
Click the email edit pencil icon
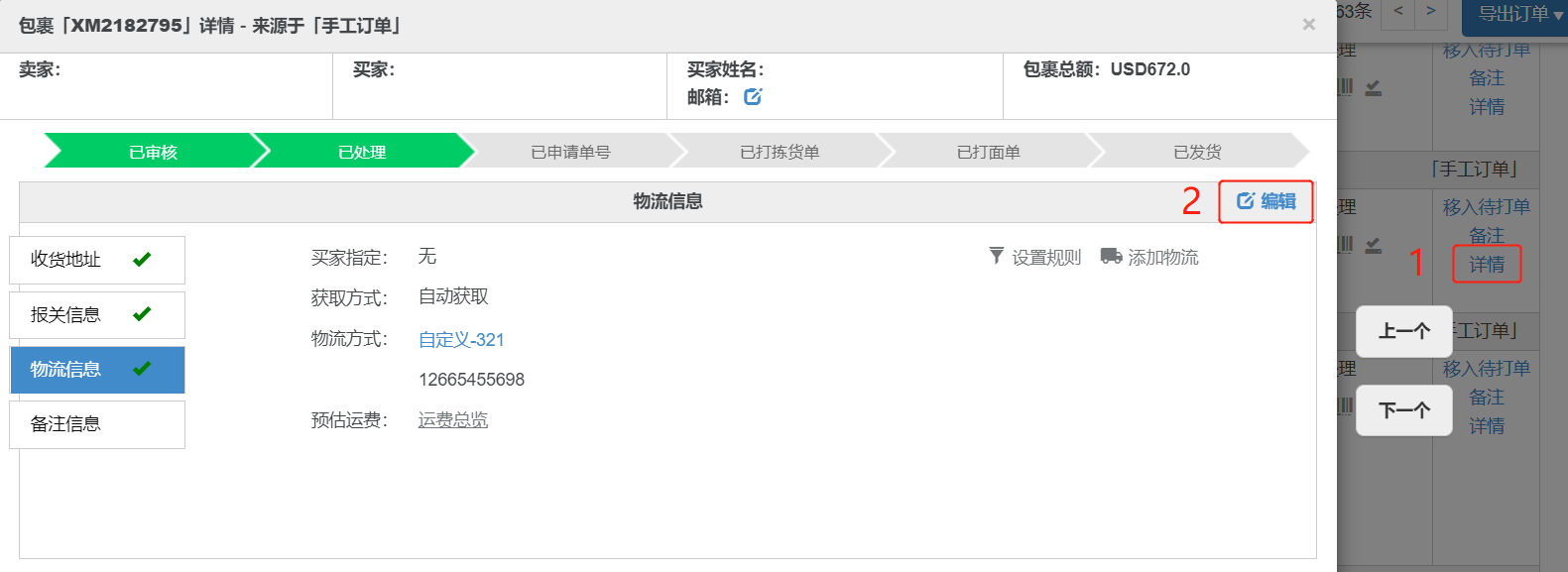(753, 96)
